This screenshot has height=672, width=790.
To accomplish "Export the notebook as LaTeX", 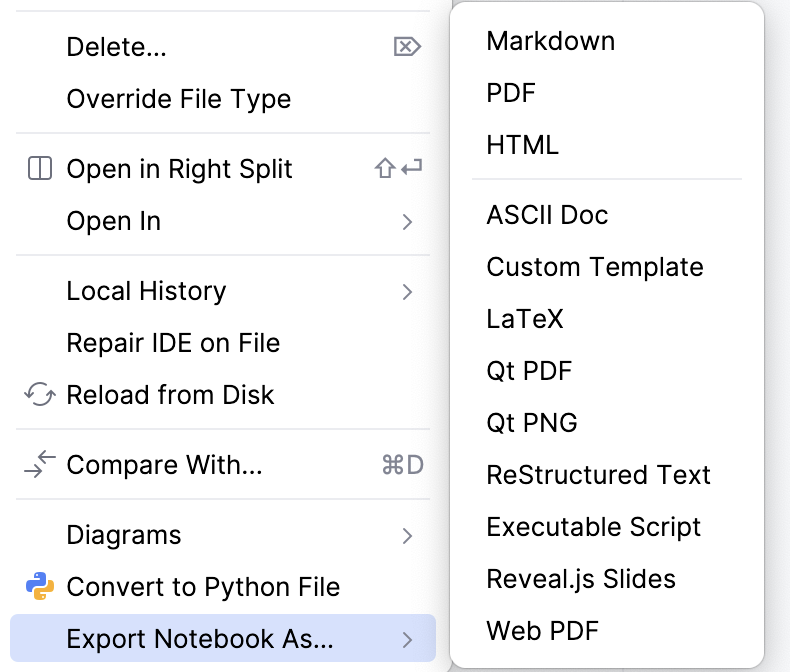I will pyautogui.click(x=525, y=319).
